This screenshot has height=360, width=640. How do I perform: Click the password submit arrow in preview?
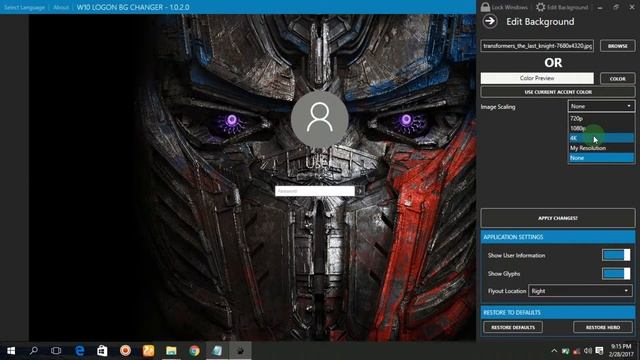click(x=359, y=191)
